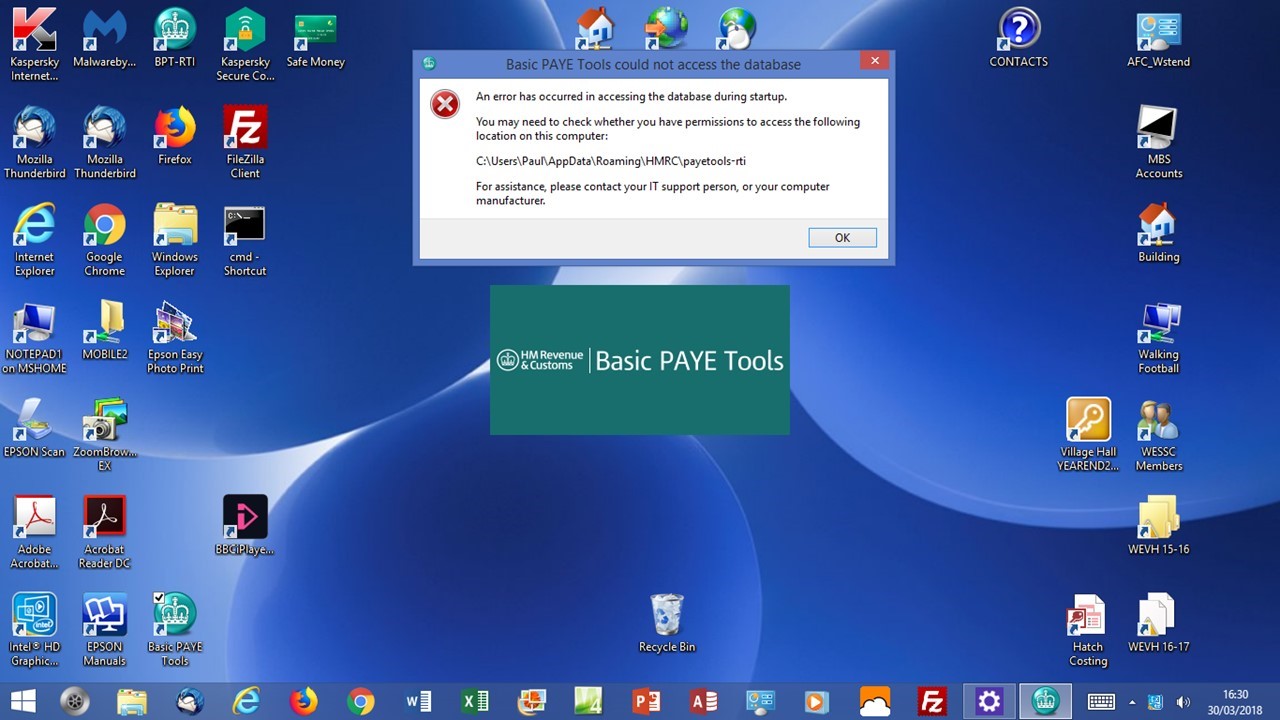Image resolution: width=1280 pixels, height=720 pixels.
Task: Select the Kaspersky Secure Connection desktop icon
Action: pos(245,45)
